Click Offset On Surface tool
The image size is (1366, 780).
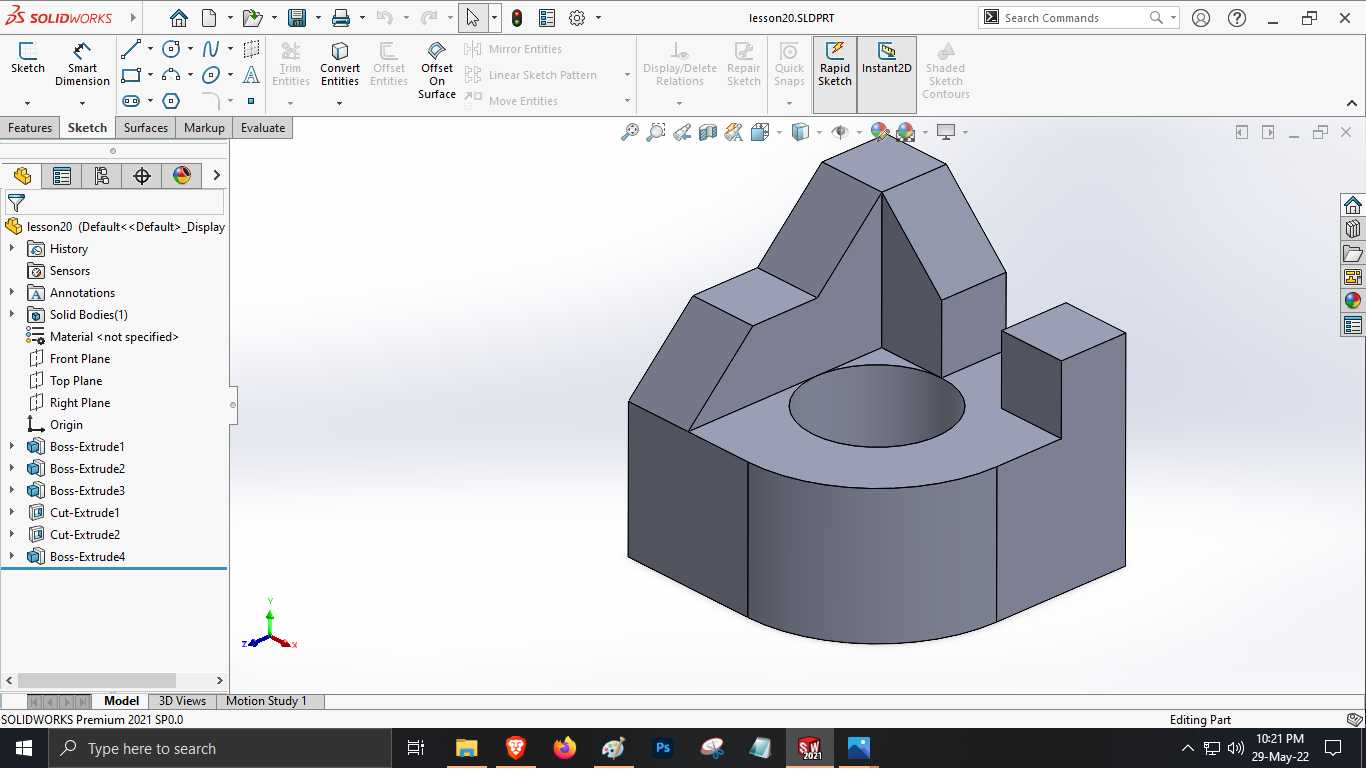click(x=437, y=70)
